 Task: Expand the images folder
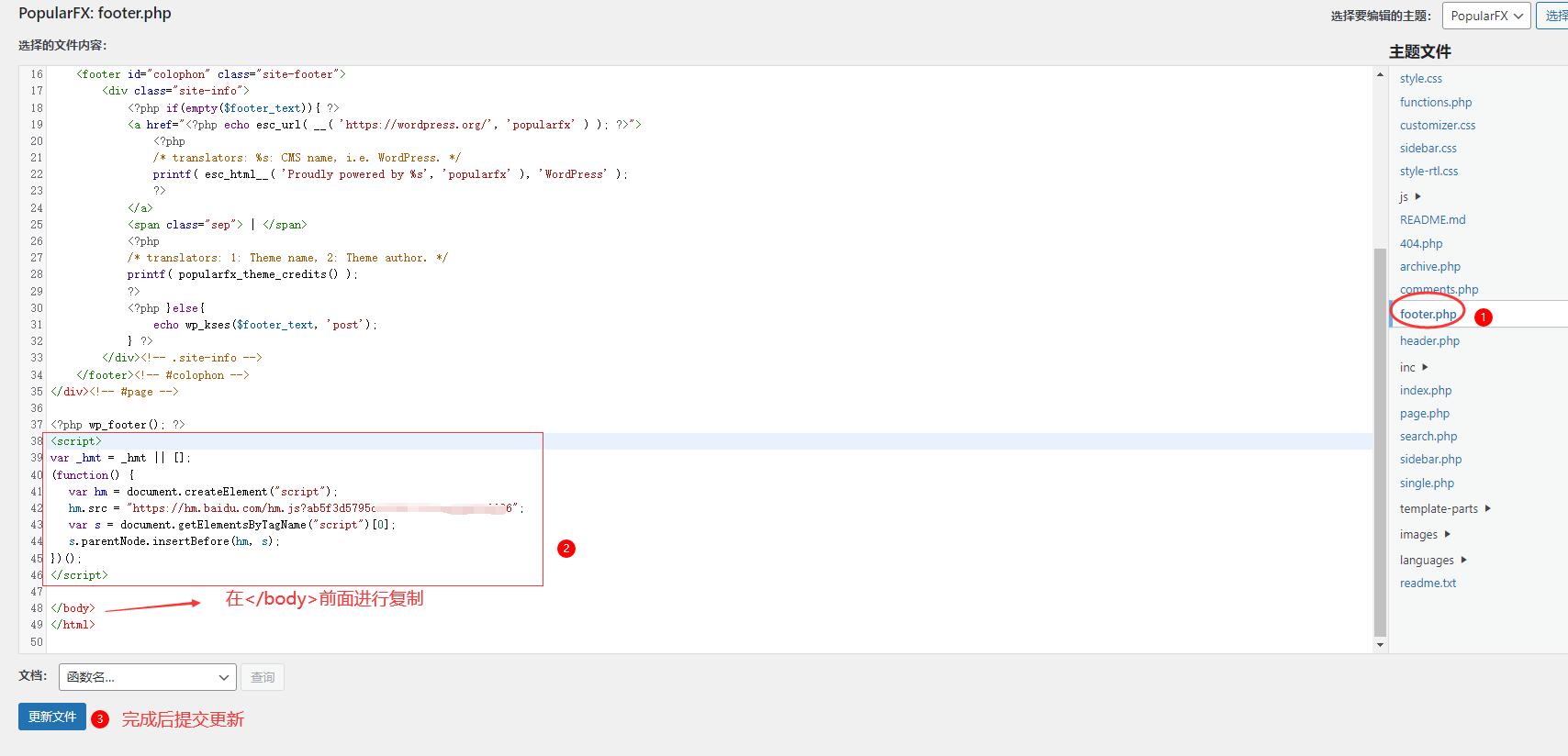(x=1425, y=534)
